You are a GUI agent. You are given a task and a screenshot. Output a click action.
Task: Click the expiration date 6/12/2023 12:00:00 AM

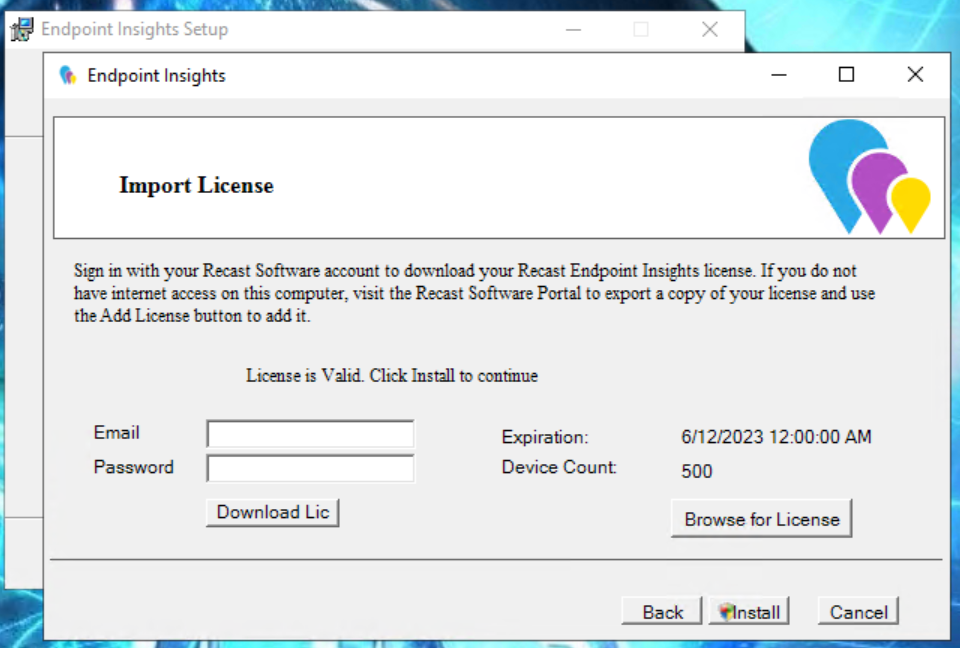tap(776, 437)
